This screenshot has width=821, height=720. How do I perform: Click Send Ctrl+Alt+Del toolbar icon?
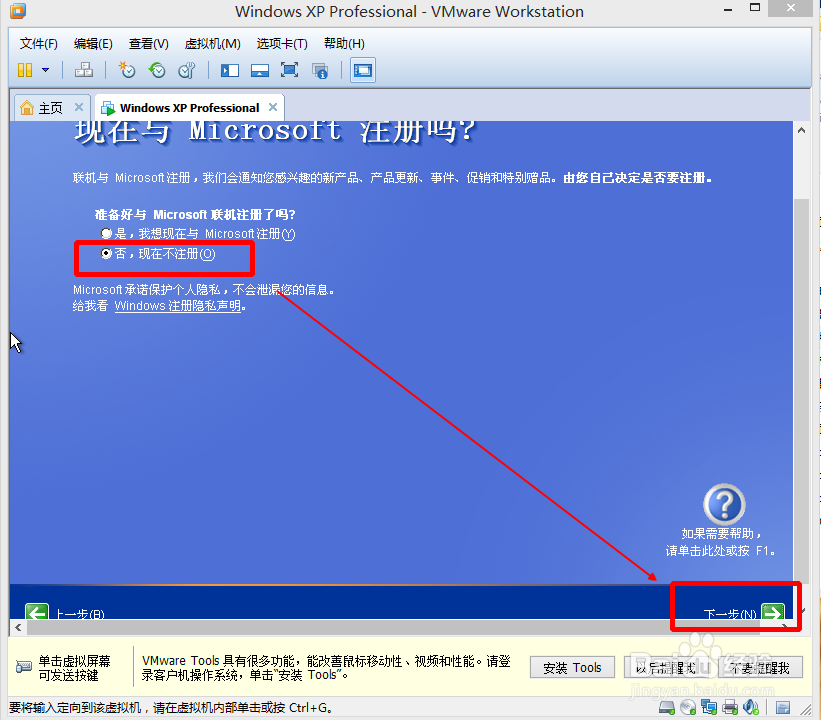point(83,70)
